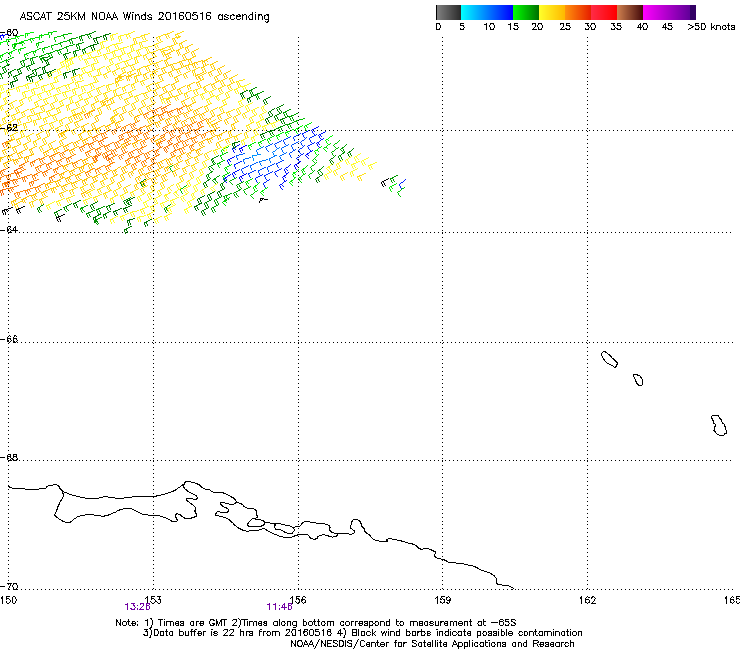Click the red 30-35 knots legend segment
Viewport: 740px width, 650px height.
[x=604, y=12]
